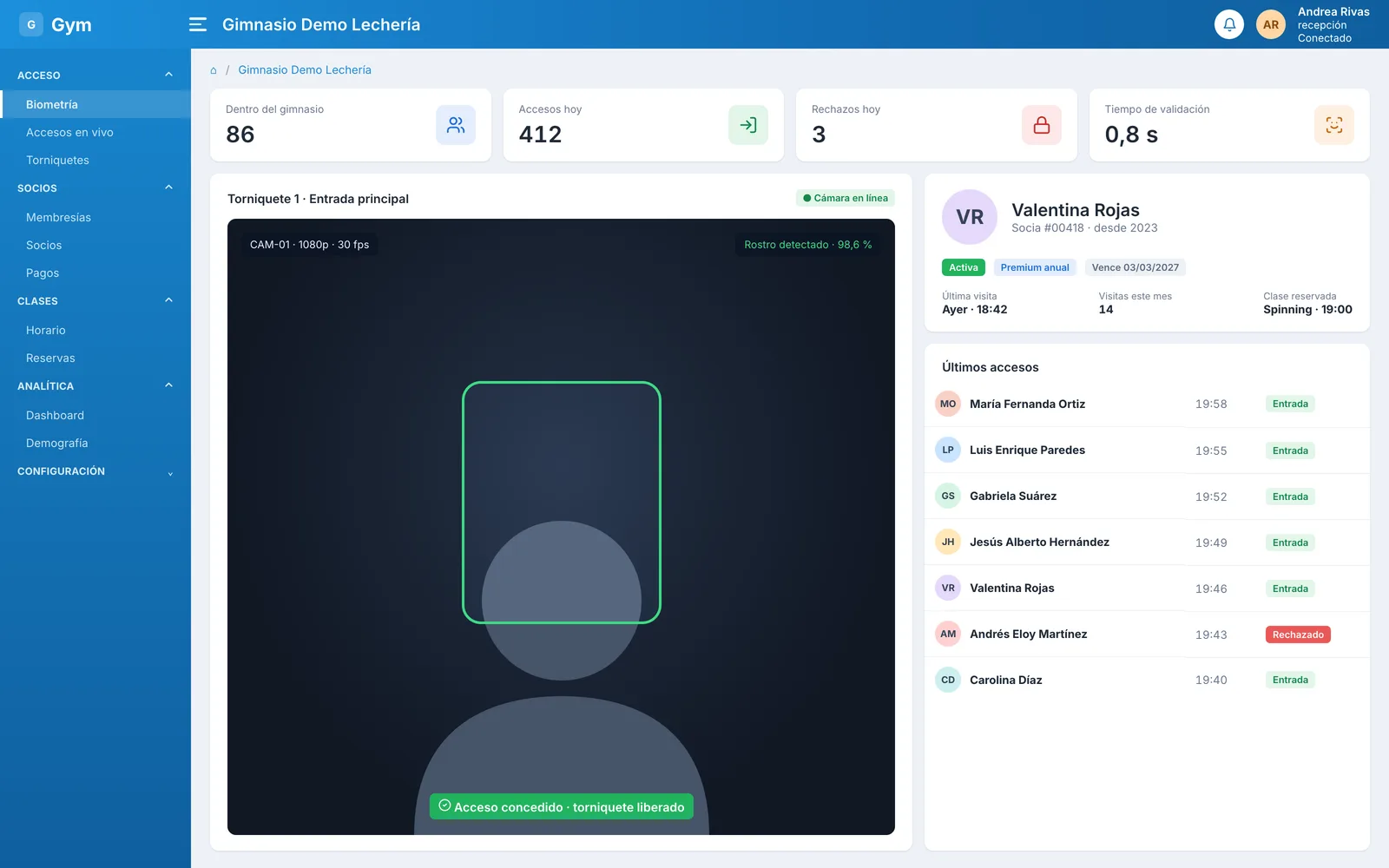Screen dimensions: 1389x868
Task: Click the JH avatar for Jesús Alberto Hernández
Action: (x=948, y=542)
